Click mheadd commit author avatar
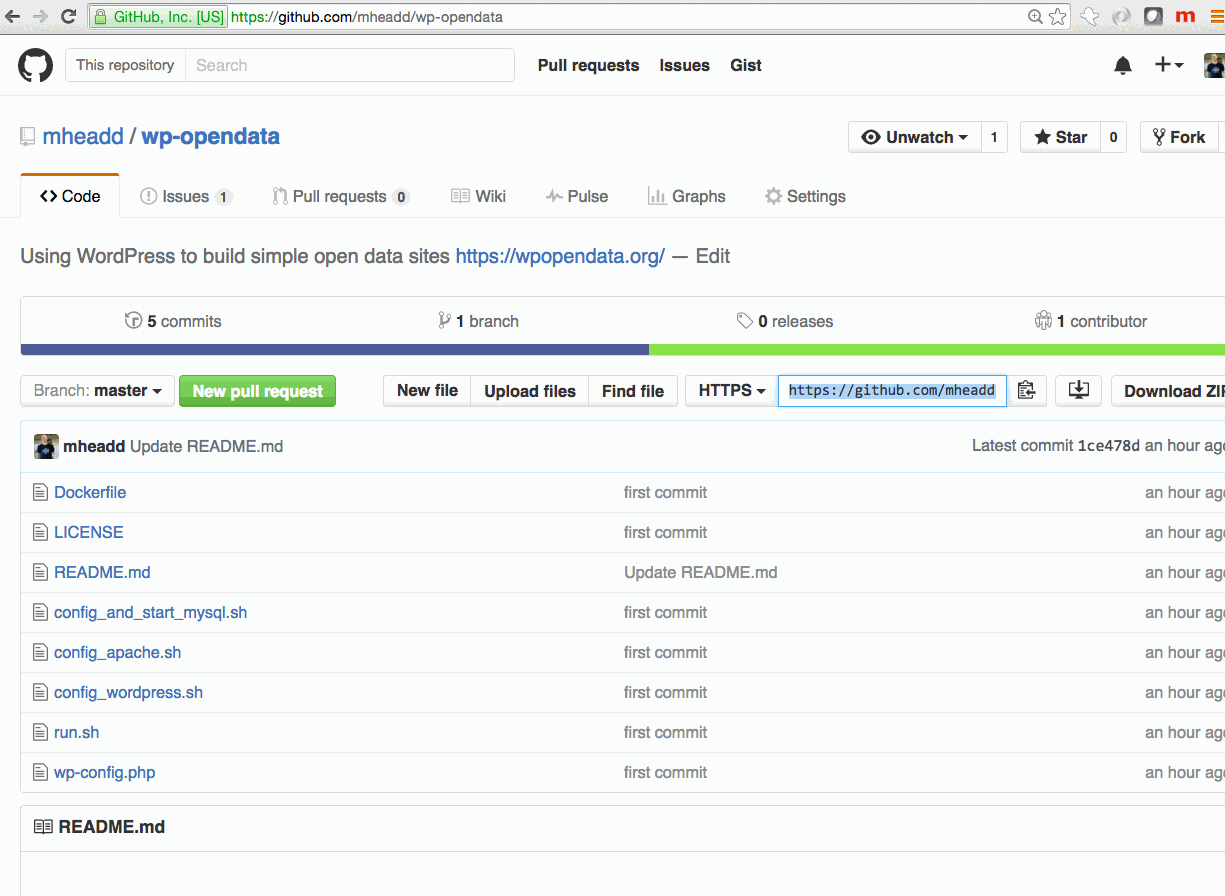1225x896 pixels. (46, 446)
